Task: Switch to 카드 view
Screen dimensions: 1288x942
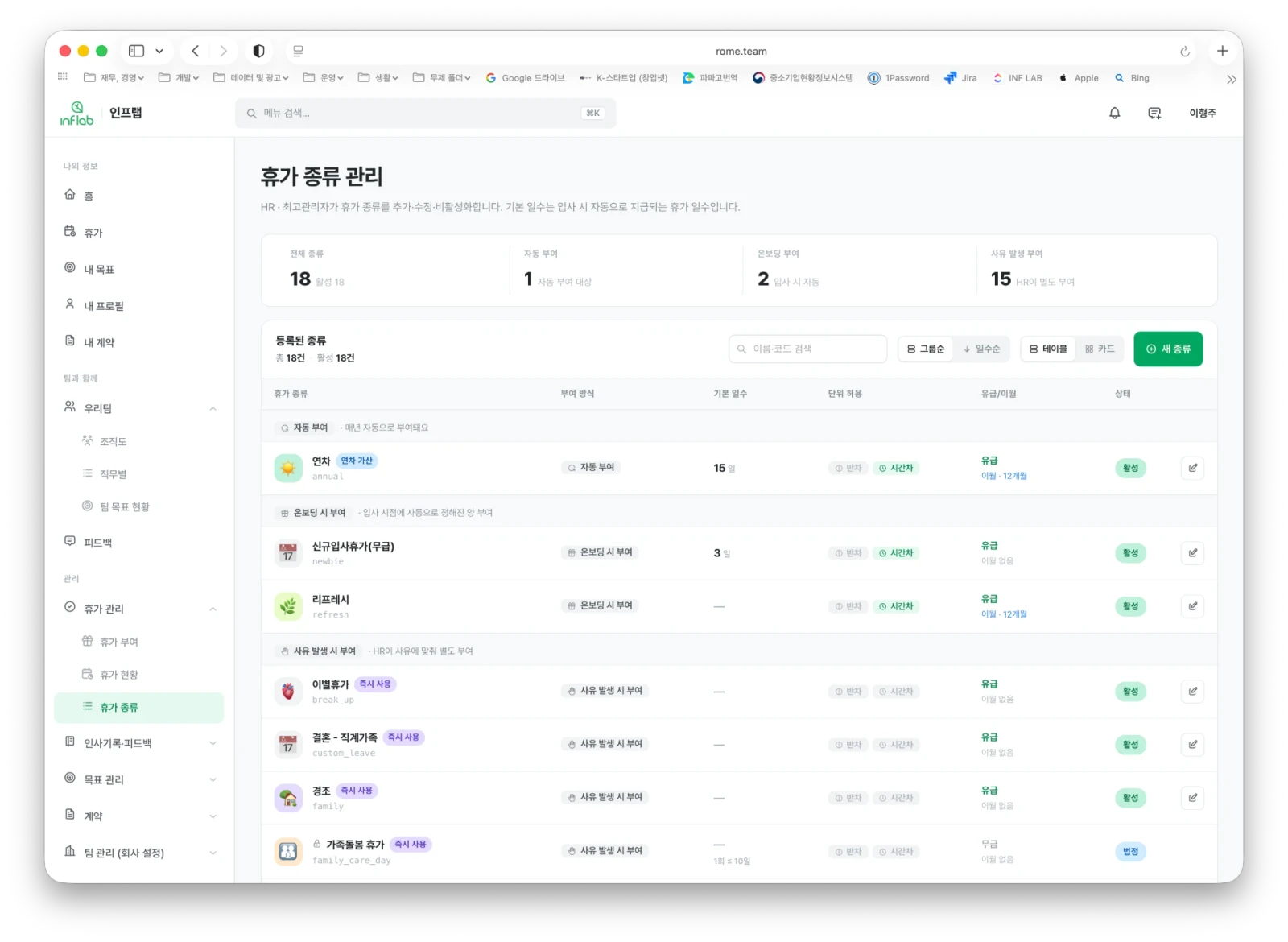Action: click(x=1100, y=349)
